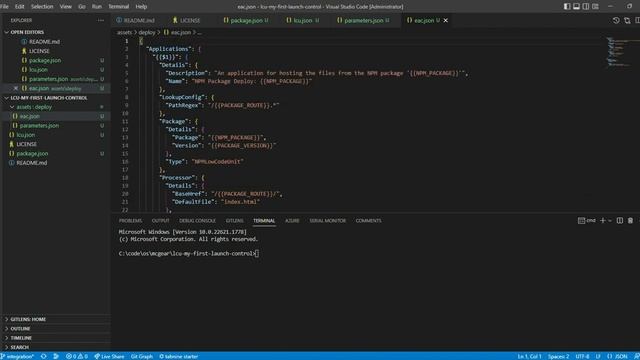This screenshot has height=360, width=640.
Task: Click the integration git branch status item
Action: tap(17, 356)
